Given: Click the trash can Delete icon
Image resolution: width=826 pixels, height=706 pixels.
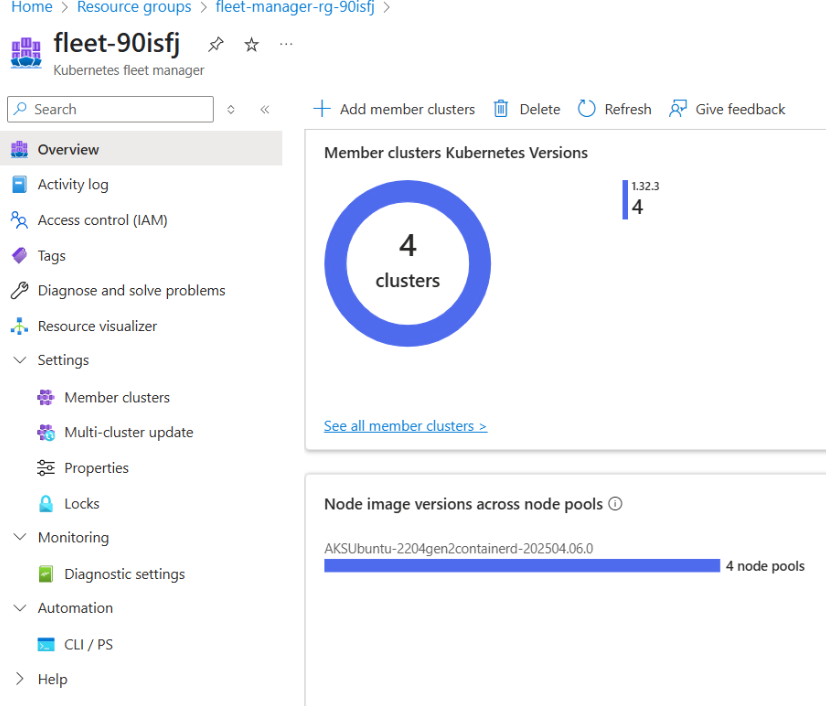Looking at the screenshot, I should click(500, 109).
